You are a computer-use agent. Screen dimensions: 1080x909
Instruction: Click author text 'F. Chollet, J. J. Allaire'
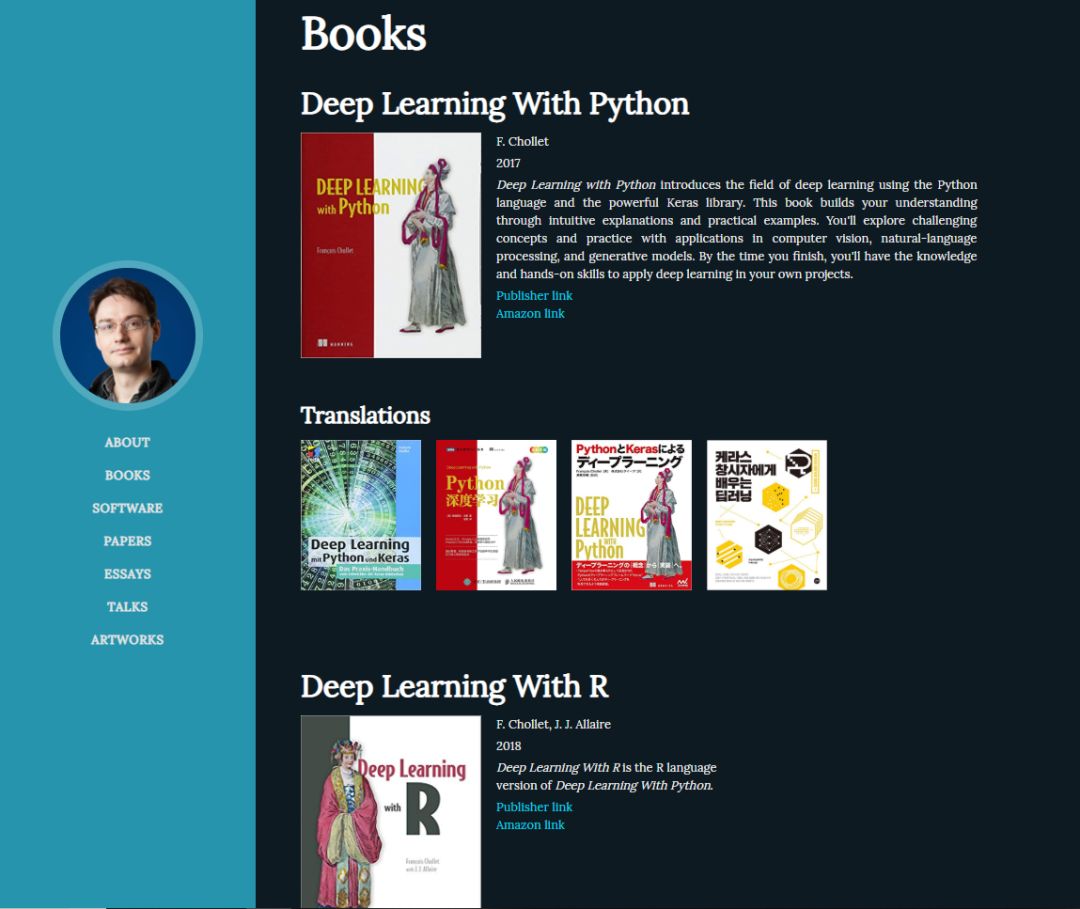[553, 724]
